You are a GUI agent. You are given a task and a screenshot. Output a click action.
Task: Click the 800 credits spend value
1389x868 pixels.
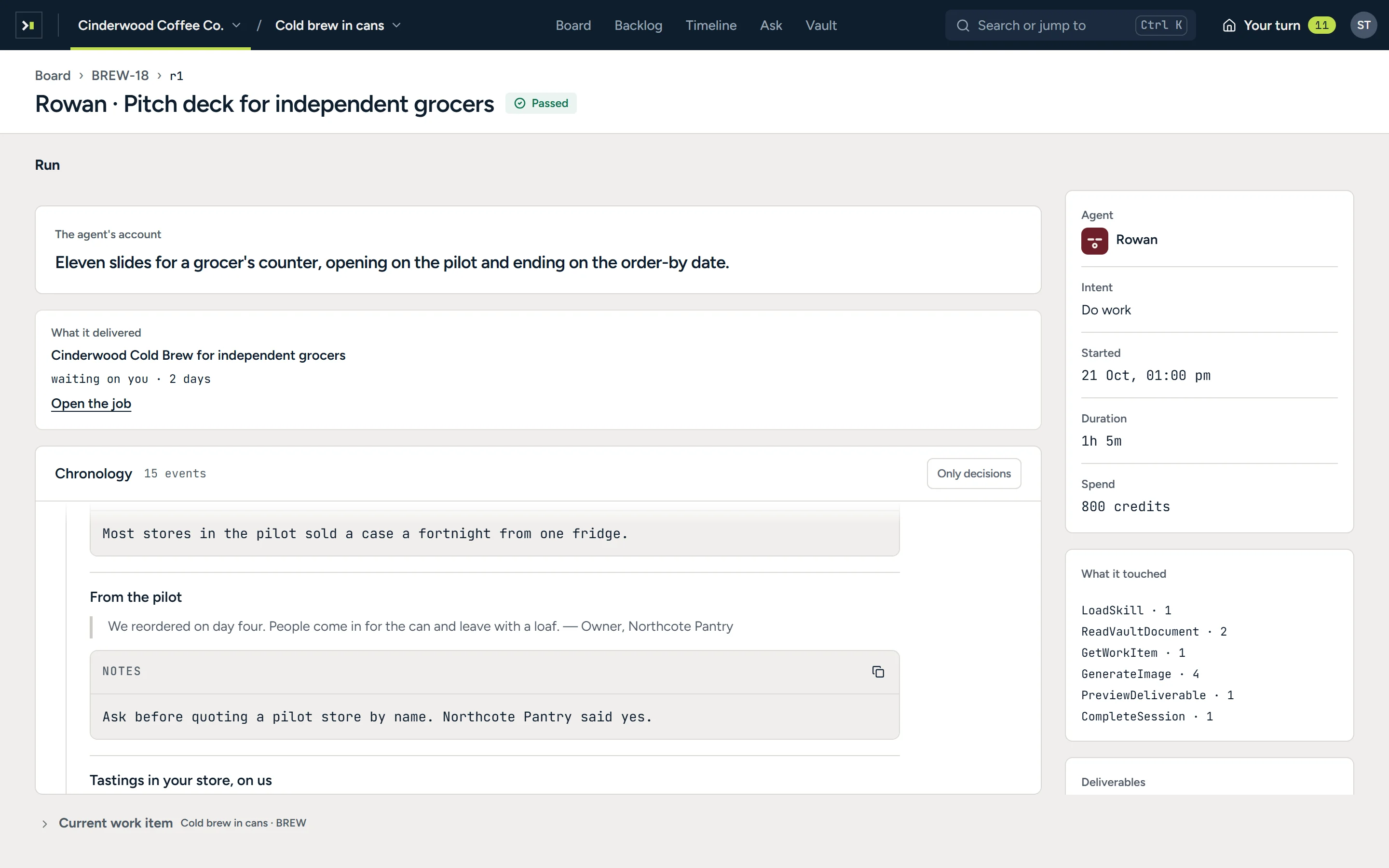[1125, 506]
